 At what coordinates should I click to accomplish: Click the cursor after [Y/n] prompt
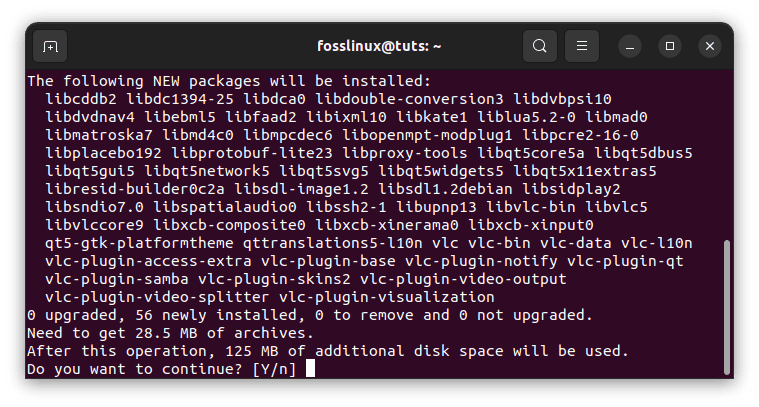[310, 368]
